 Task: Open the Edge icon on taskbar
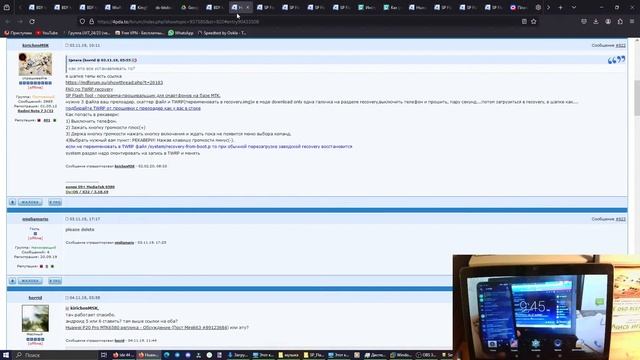pos(167,355)
